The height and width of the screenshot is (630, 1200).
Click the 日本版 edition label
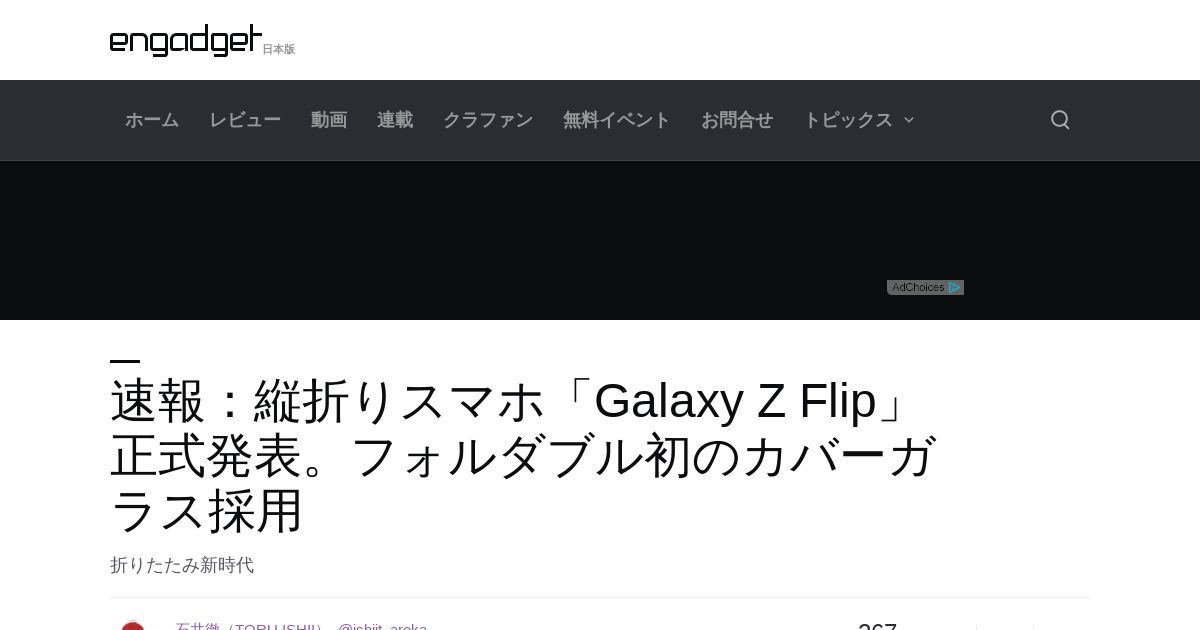(279, 49)
